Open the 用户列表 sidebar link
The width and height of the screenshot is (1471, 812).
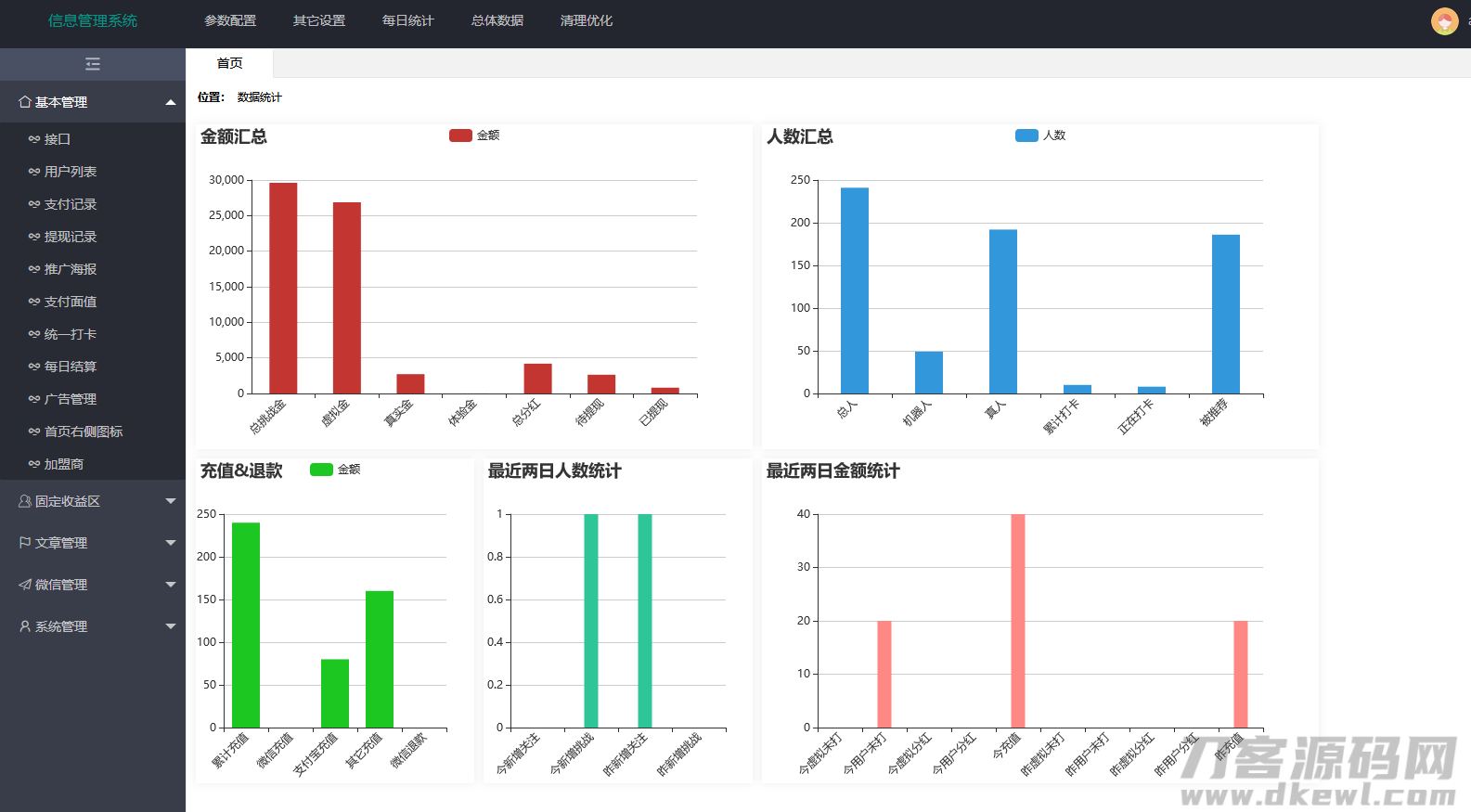71,172
